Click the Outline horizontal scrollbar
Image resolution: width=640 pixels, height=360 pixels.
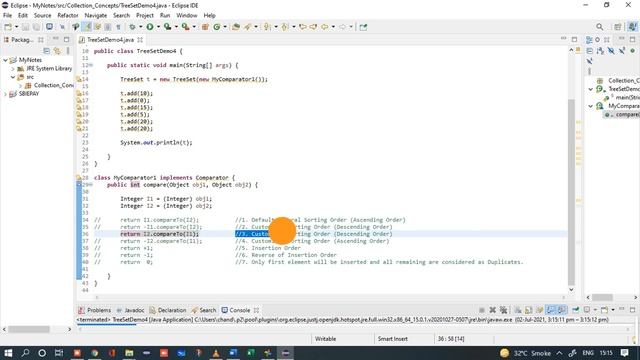(x=602, y=297)
